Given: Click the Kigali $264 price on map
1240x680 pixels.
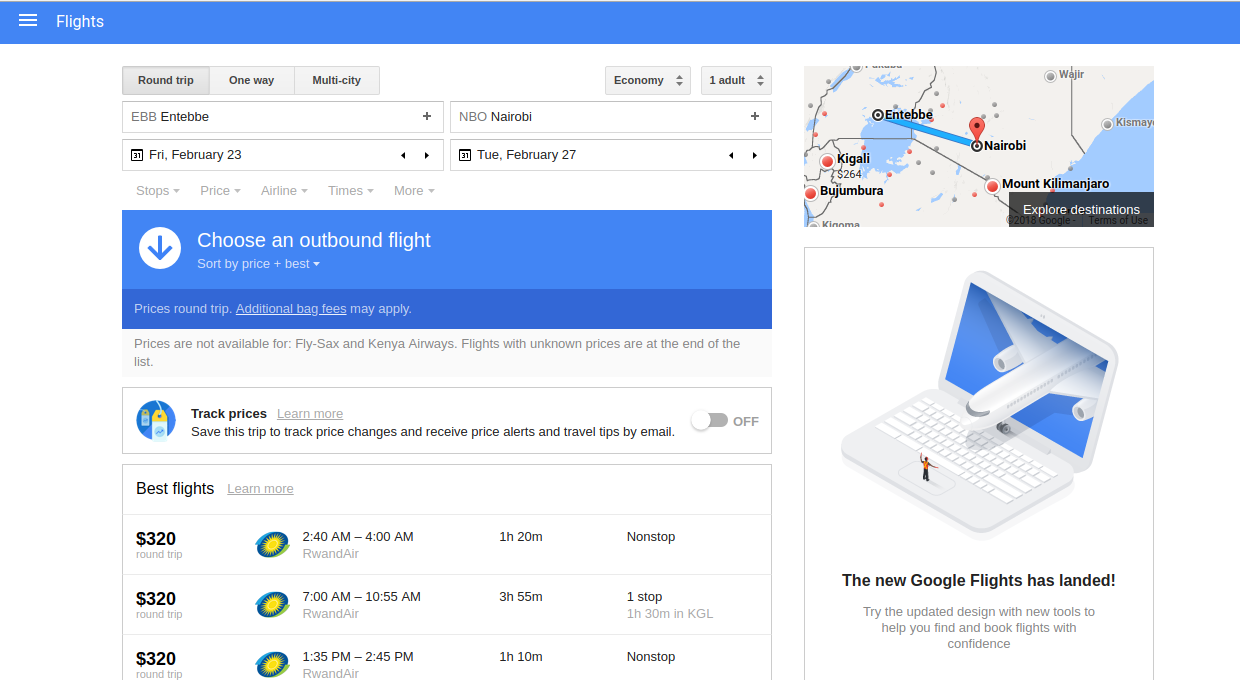Looking at the screenshot, I should point(849,174).
